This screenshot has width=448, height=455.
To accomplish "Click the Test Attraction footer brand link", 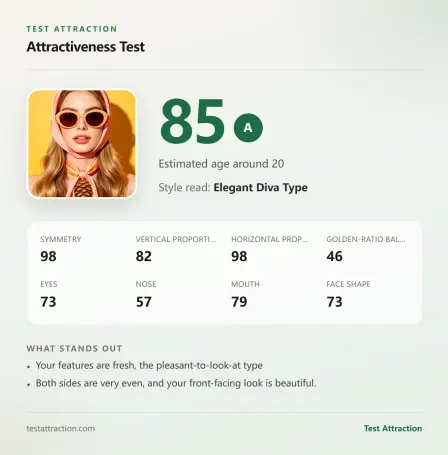I will coord(393,428).
